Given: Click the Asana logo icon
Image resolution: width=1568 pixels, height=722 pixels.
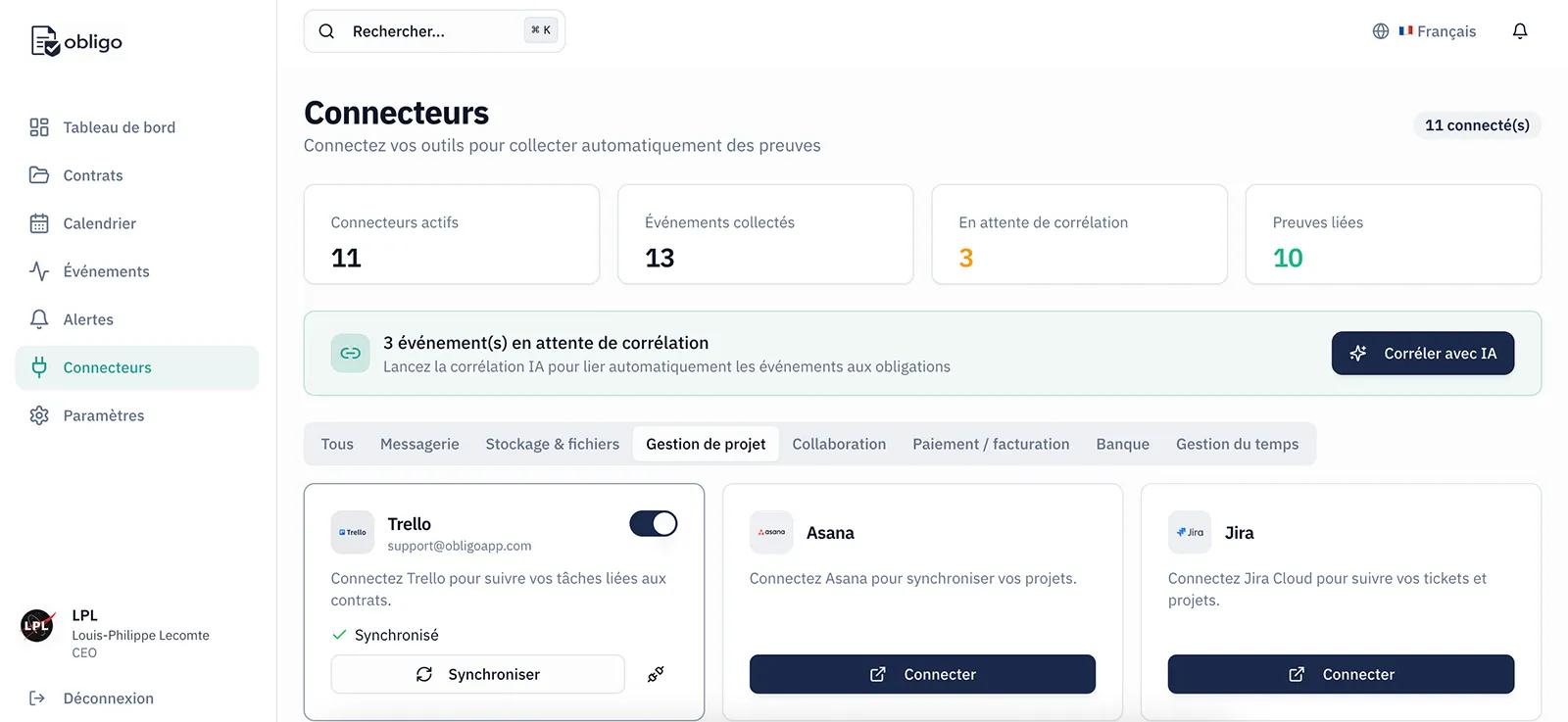Looking at the screenshot, I should 771,532.
